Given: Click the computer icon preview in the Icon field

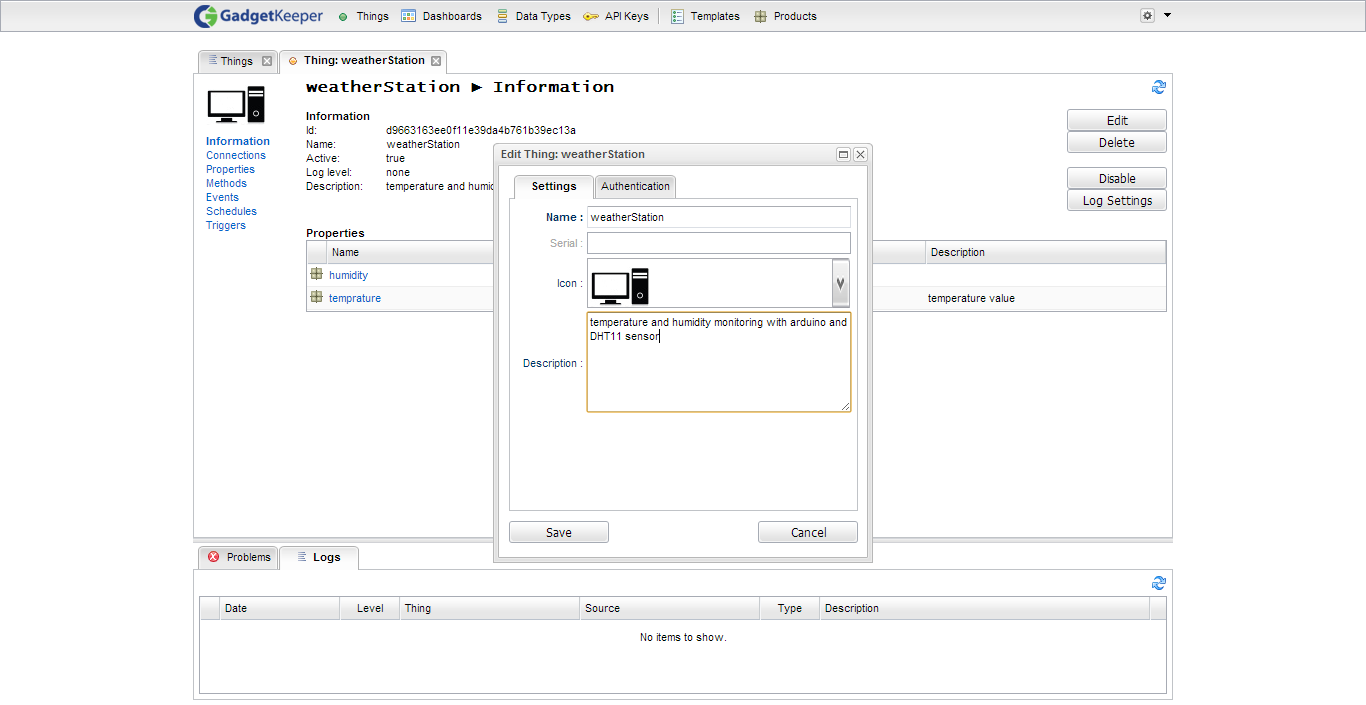Looking at the screenshot, I should tap(620, 285).
